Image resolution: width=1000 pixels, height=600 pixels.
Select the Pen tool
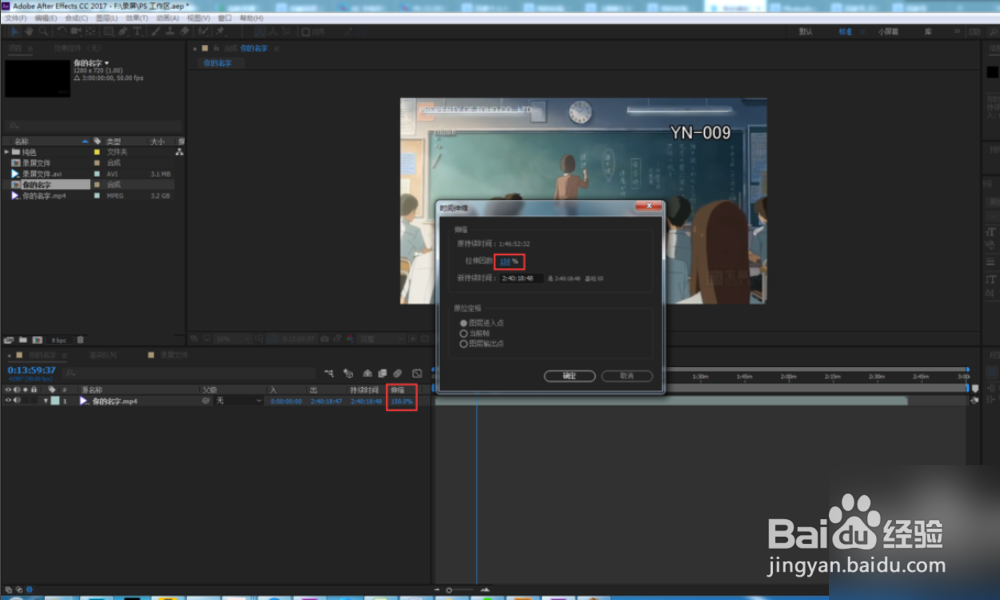[x=123, y=31]
